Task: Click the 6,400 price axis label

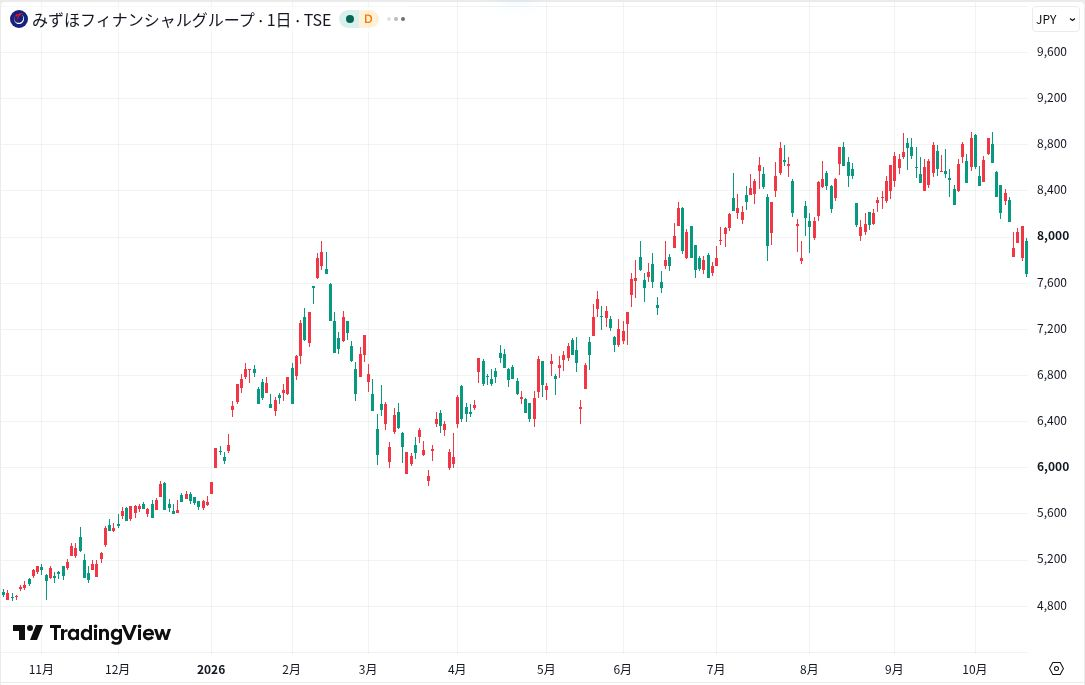Action: [1052, 421]
